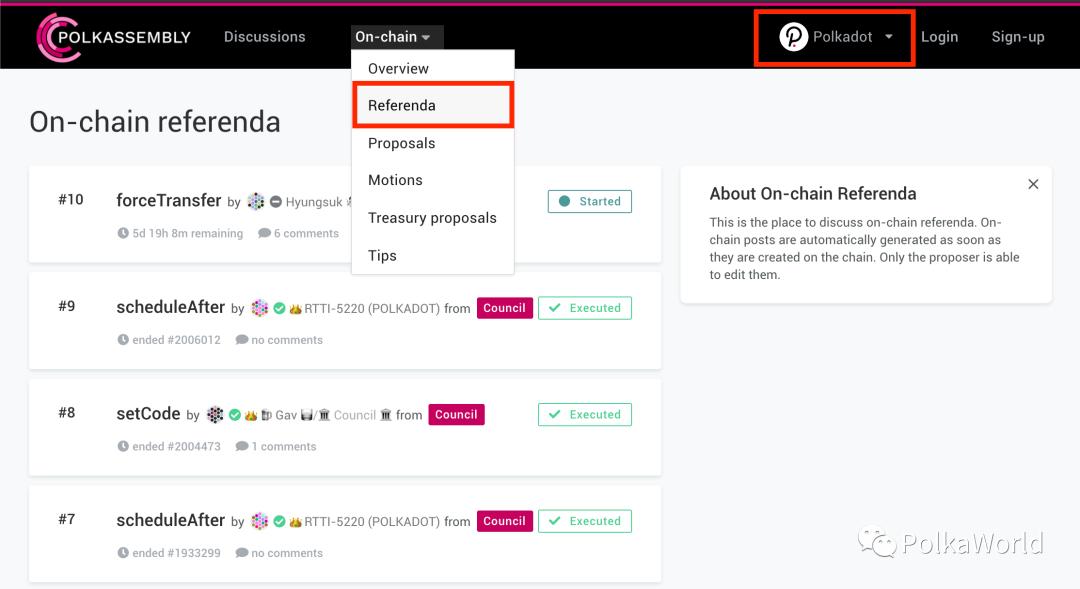
Task: Click 'ended #1933299' text
Action: tap(176, 552)
